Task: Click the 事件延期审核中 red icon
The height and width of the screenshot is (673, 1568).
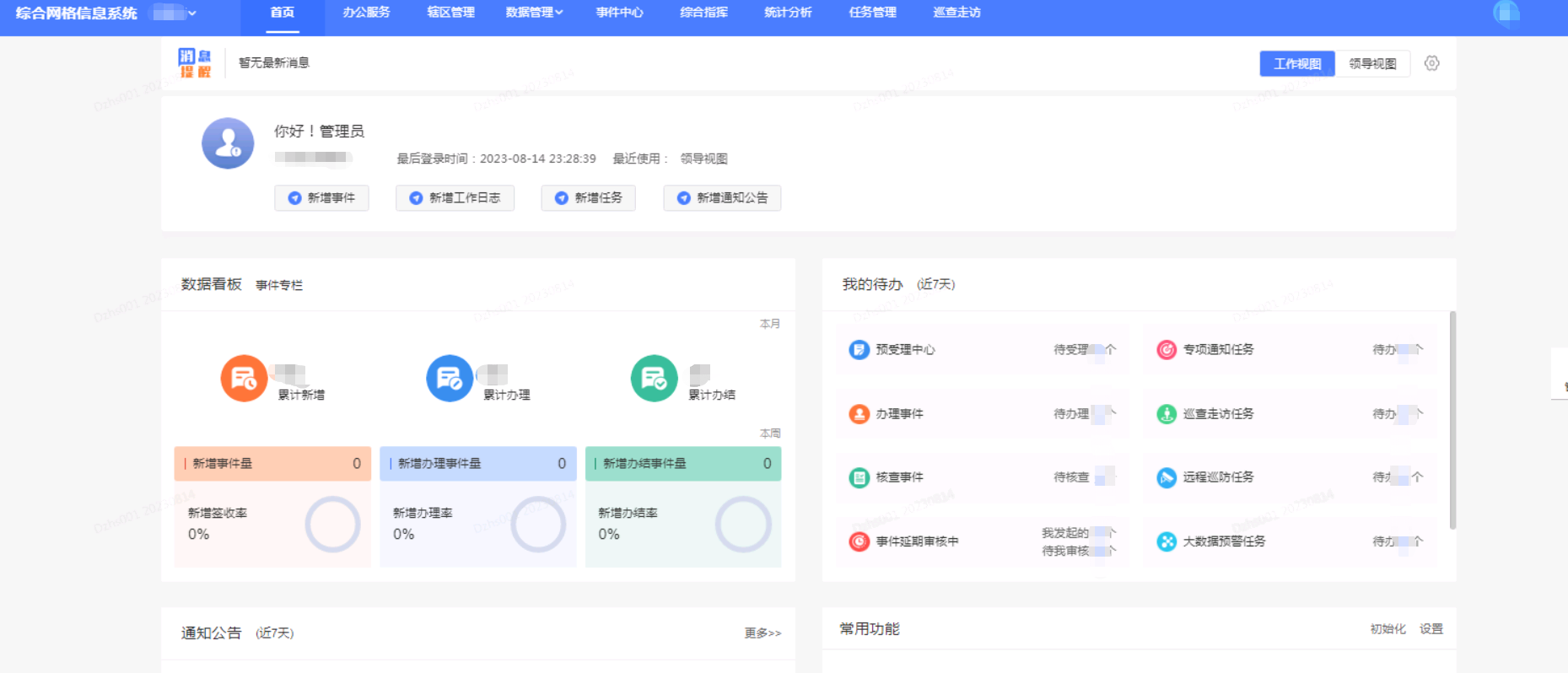Action: click(859, 541)
